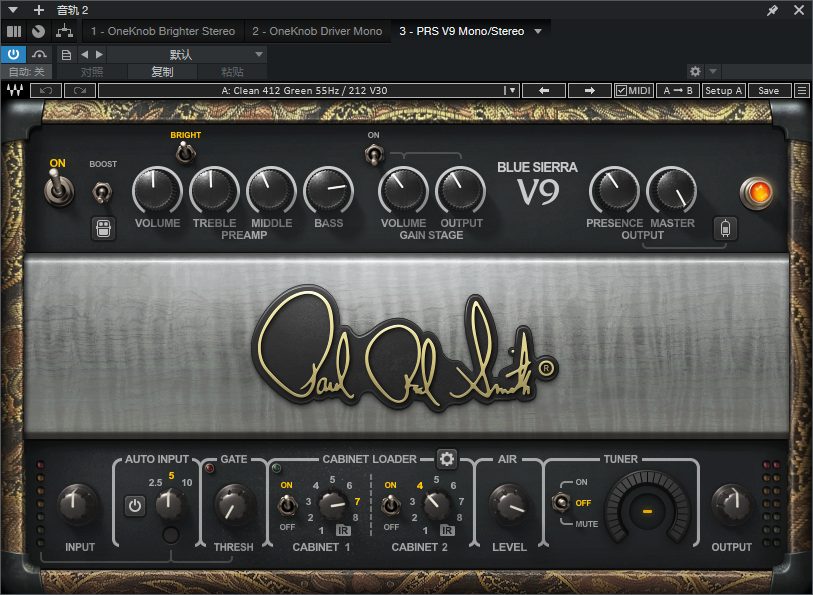Image resolution: width=813 pixels, height=595 pixels.
Task: Click the bottom-right OUTPUT knob
Action: [x=731, y=505]
